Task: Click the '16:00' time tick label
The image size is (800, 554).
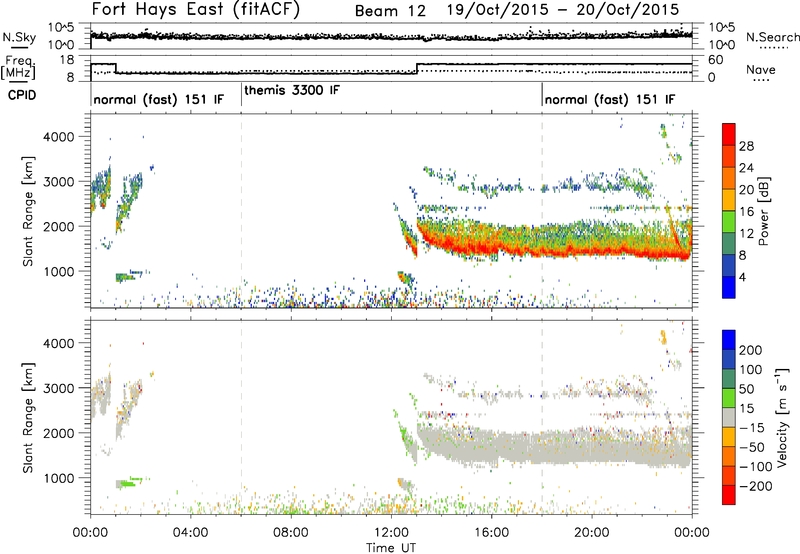Action: click(x=491, y=533)
